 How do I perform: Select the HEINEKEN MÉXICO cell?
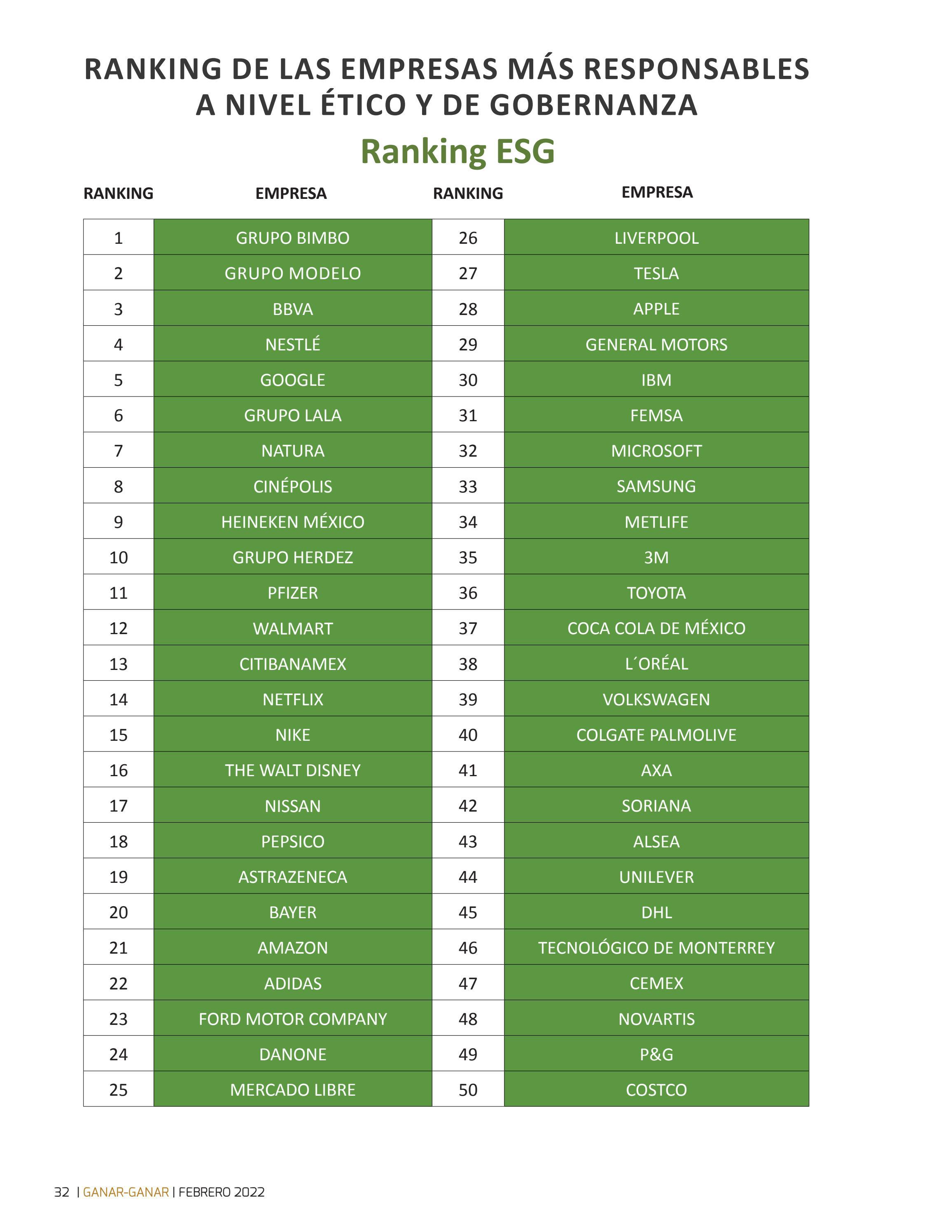pyautogui.click(x=293, y=522)
